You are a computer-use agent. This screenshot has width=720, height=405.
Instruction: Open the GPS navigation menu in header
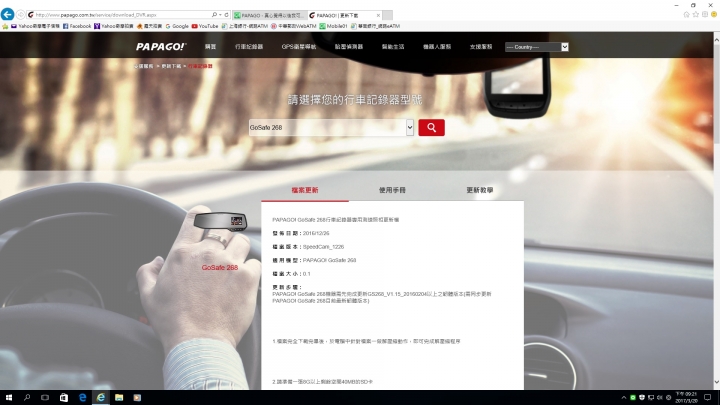(298, 47)
